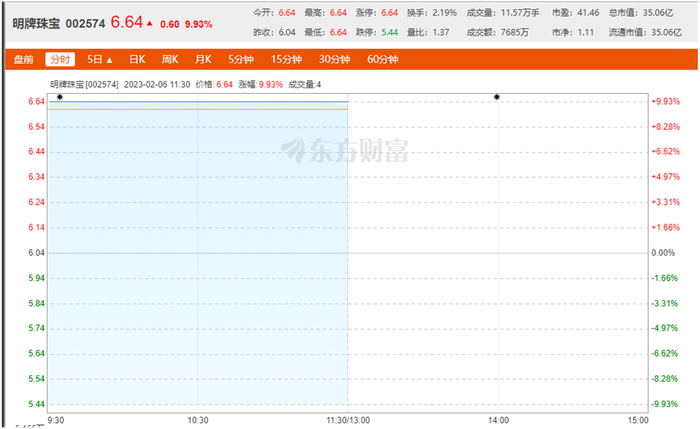Open the 5分钟 chart tab
The image size is (700, 429).
tap(241, 59)
